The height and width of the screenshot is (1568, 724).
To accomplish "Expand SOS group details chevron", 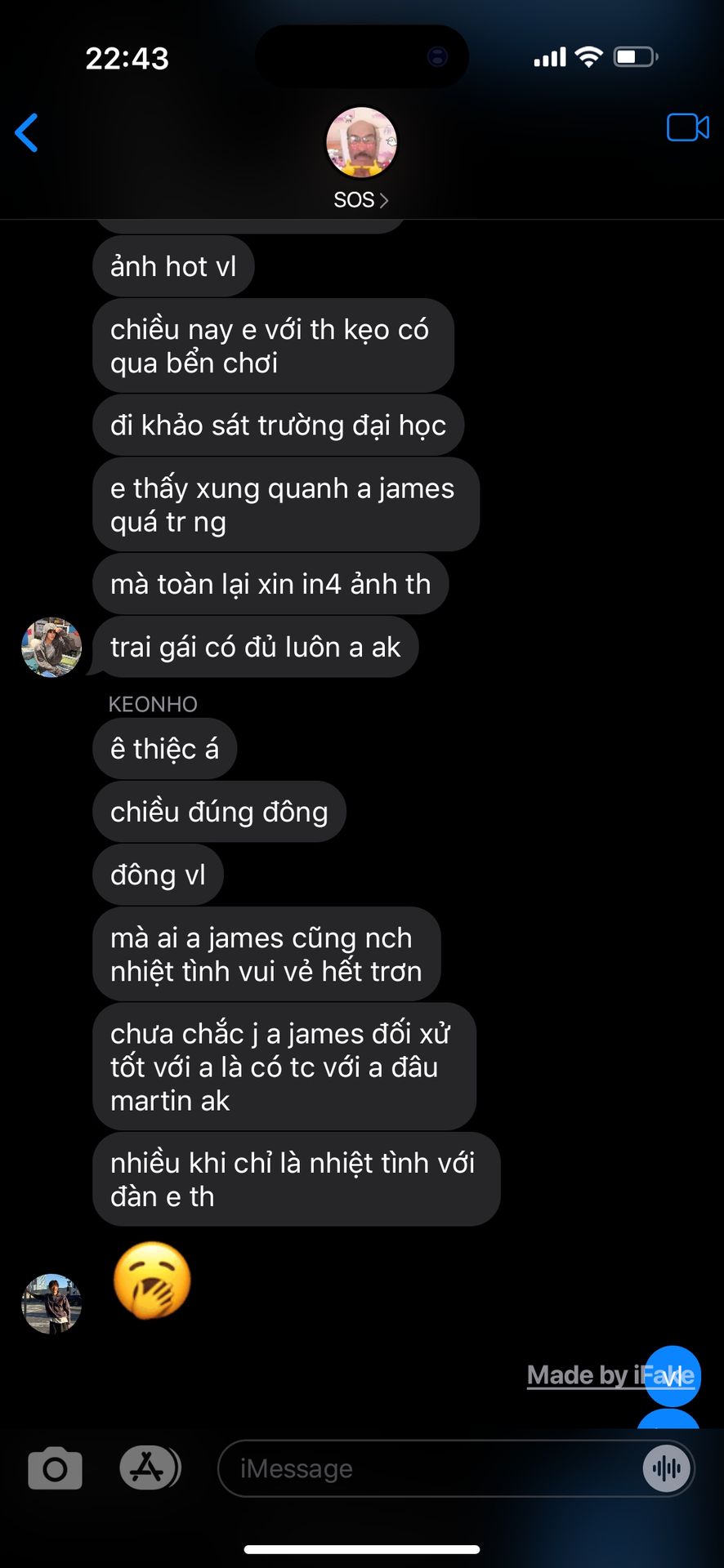I will [x=384, y=200].
